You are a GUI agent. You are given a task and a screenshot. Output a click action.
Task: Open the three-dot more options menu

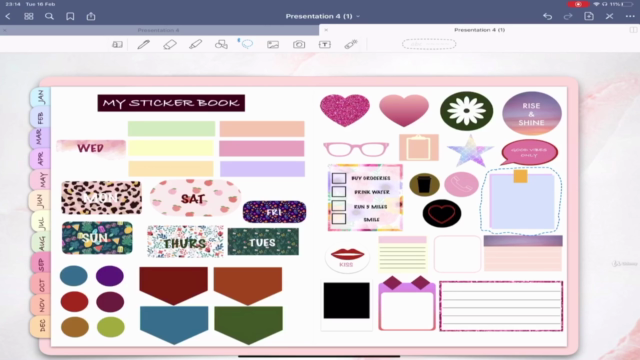point(630,16)
